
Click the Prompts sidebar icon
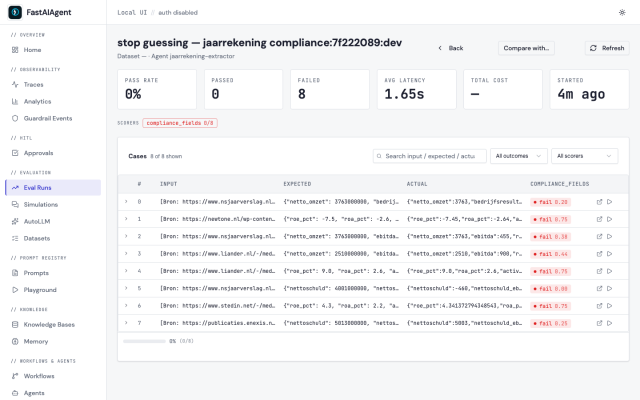click(x=15, y=273)
